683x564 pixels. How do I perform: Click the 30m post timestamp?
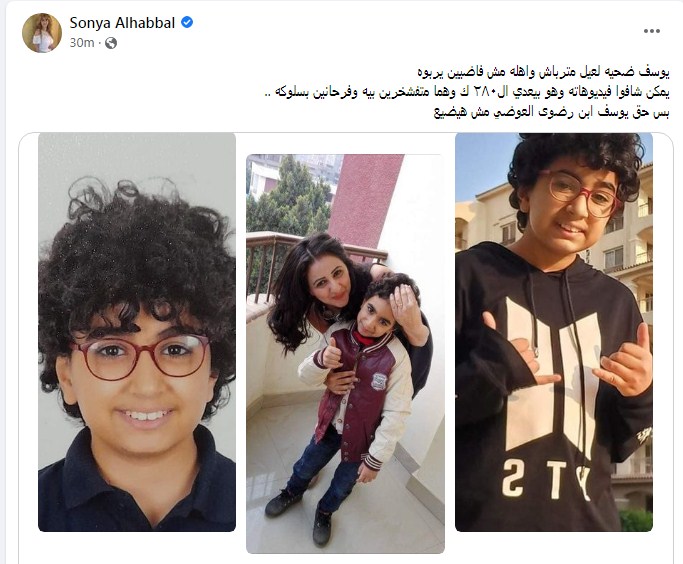[82, 43]
